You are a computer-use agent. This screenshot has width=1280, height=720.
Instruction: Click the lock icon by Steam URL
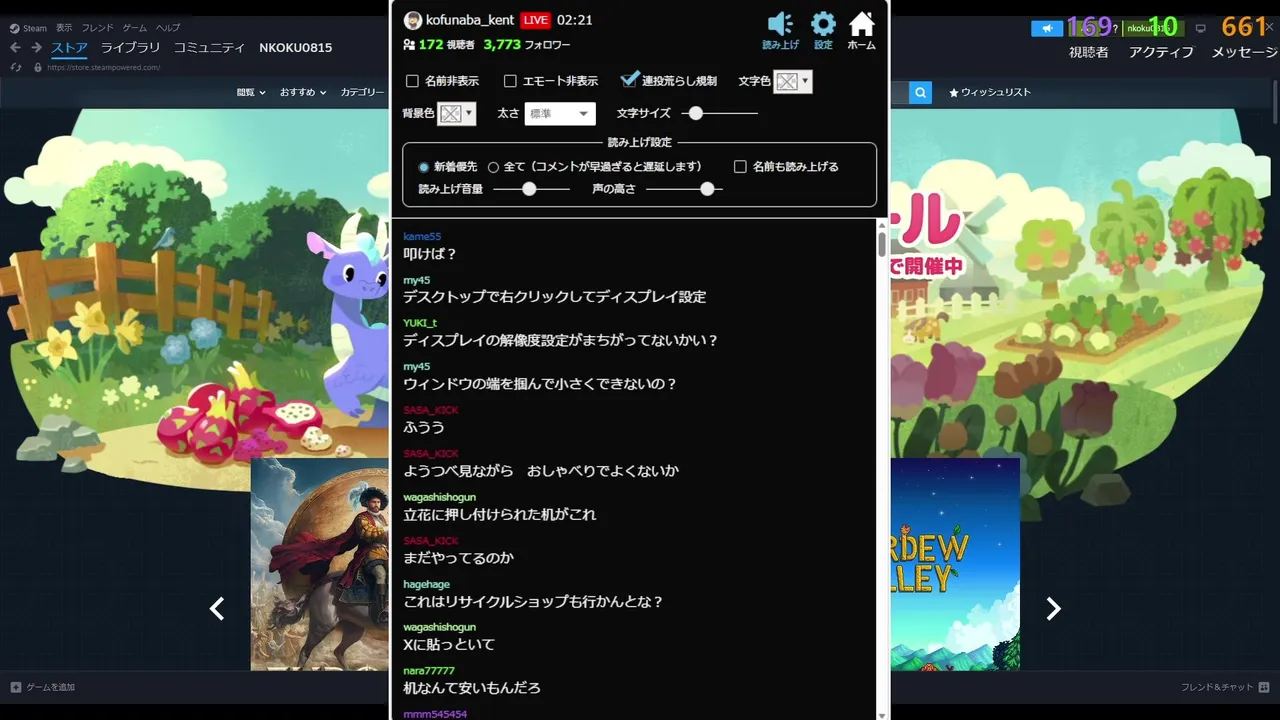click(38, 67)
